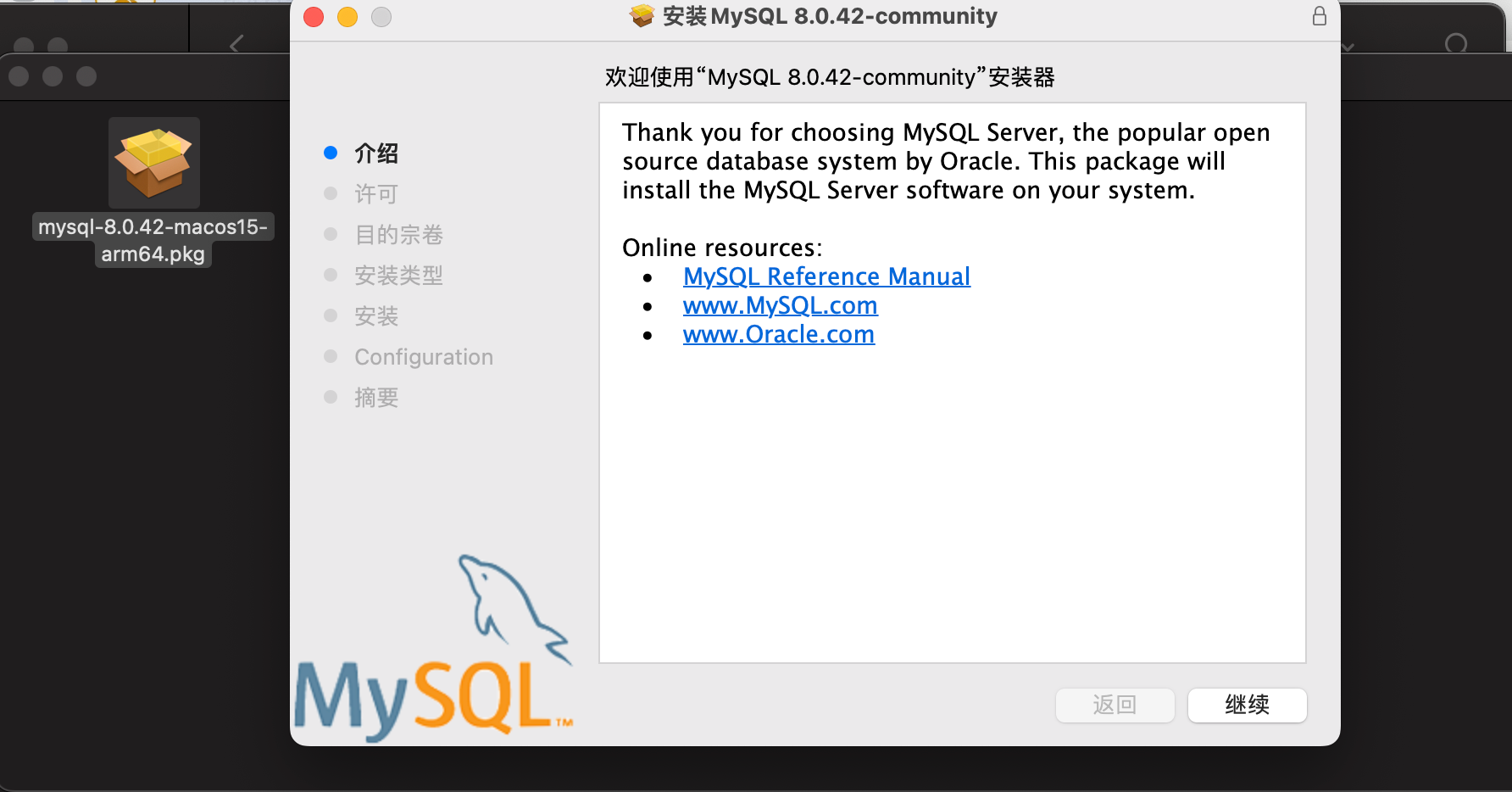Select the 目的宗卷 step in the sidebar
Image resolution: width=1512 pixels, height=792 pixels.
pyautogui.click(x=398, y=235)
